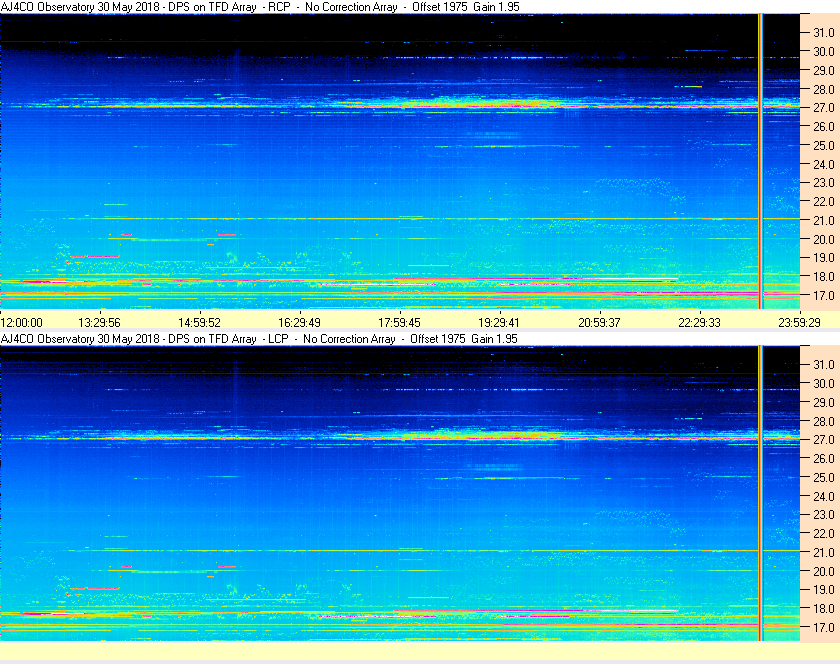Screen dimensions: 840x664
Task: Click 25.0 frequency label in RCP panel
Action: click(x=824, y=145)
